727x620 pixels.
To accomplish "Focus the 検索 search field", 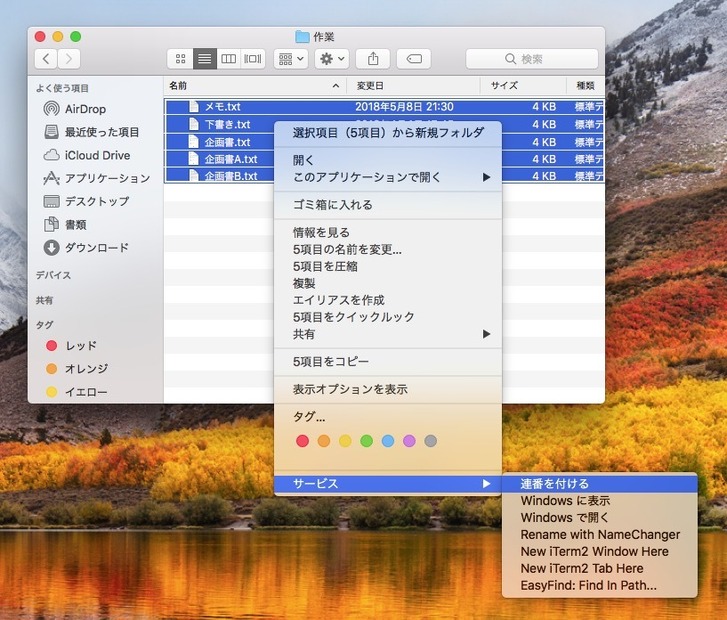I will click(532, 59).
